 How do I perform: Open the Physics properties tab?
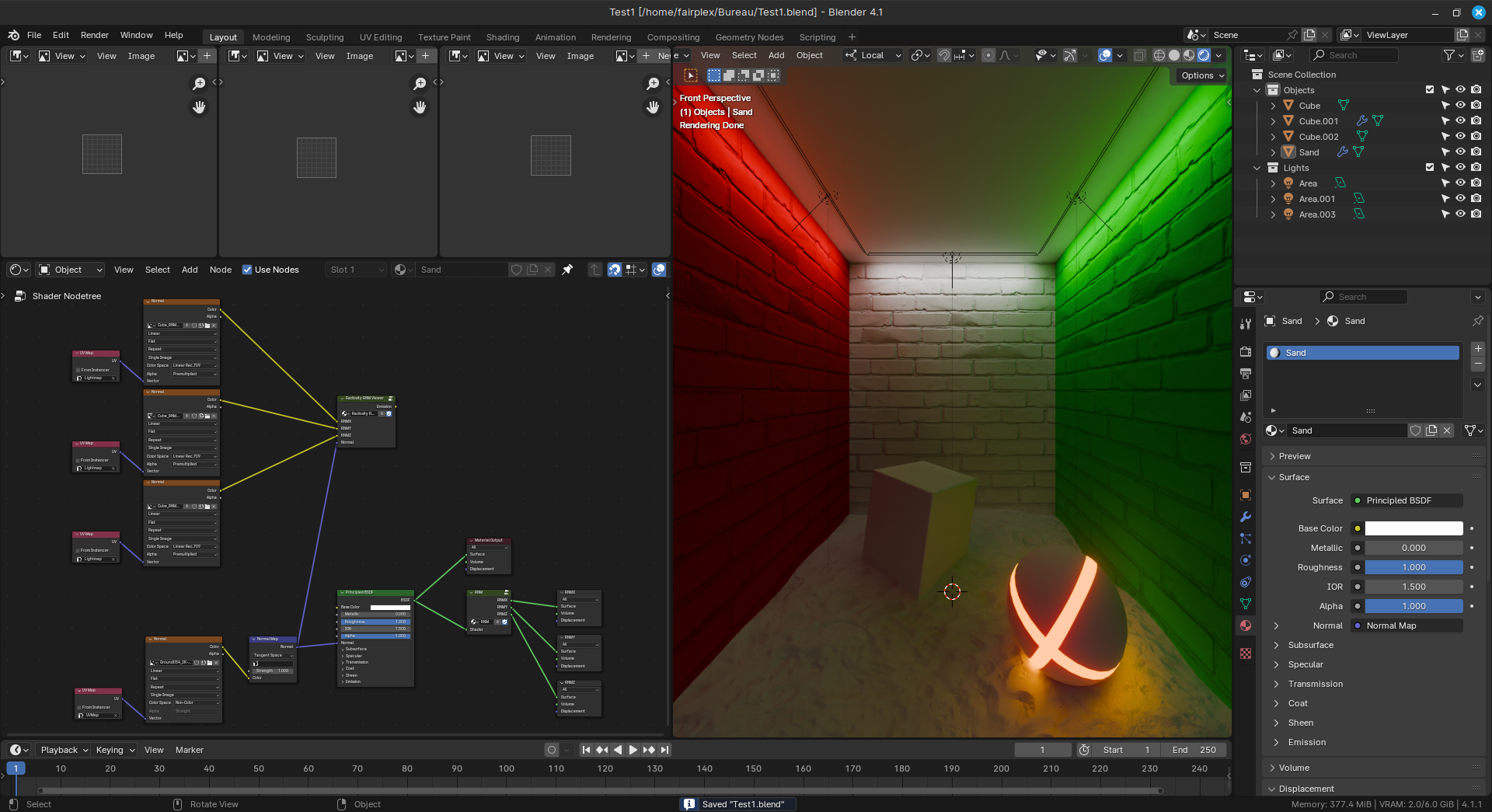point(1246,560)
